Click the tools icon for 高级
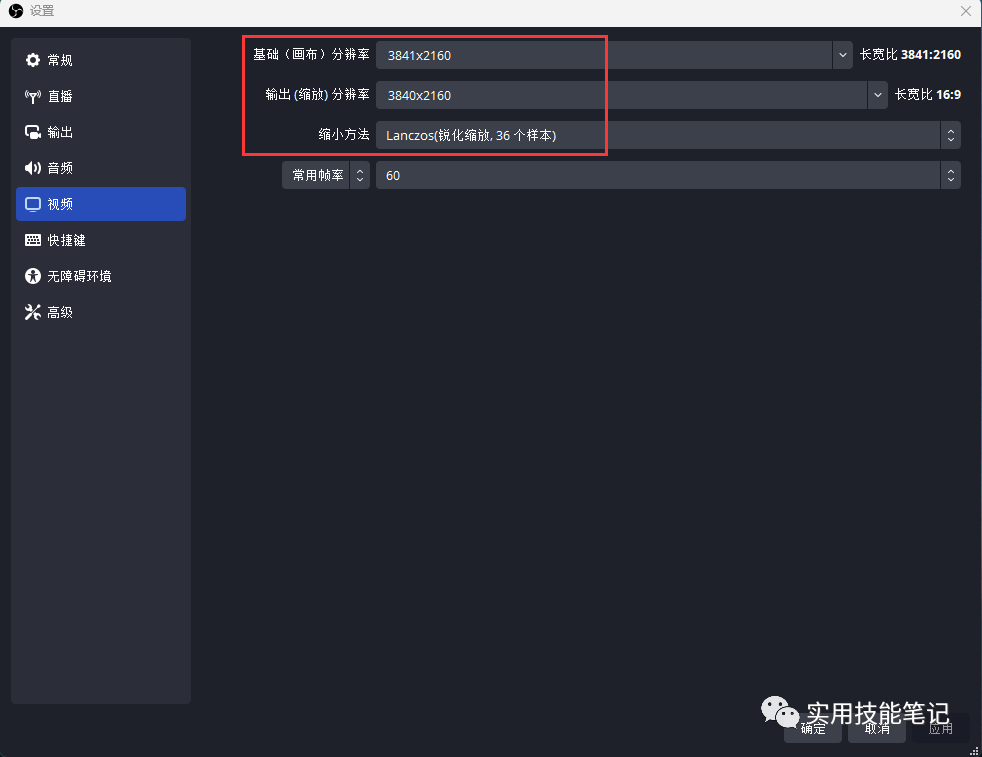The image size is (982, 757). 33,312
